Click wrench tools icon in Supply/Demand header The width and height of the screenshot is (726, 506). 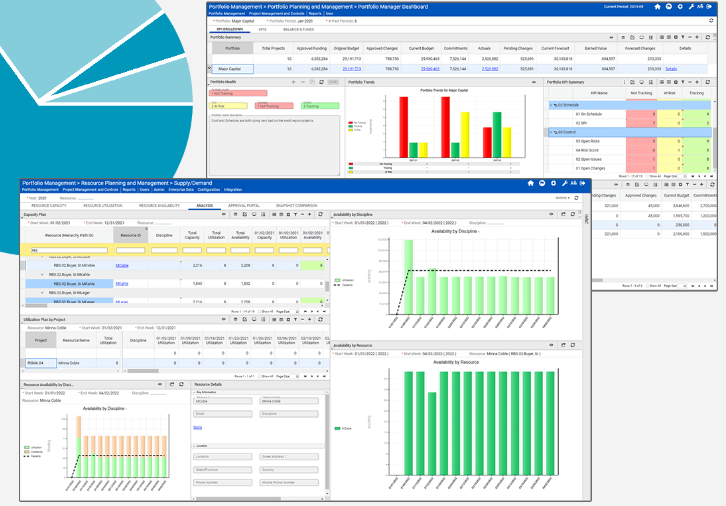pyautogui.click(x=564, y=183)
